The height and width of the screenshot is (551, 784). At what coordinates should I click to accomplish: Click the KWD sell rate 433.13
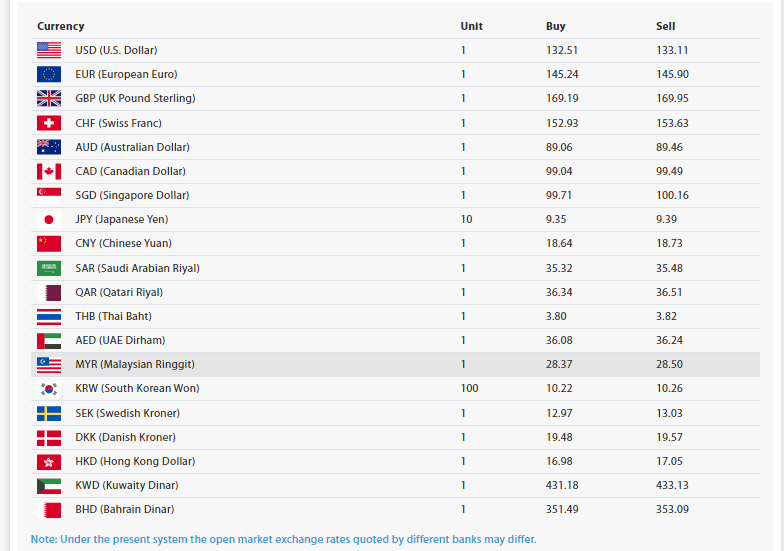pyautogui.click(x=672, y=485)
